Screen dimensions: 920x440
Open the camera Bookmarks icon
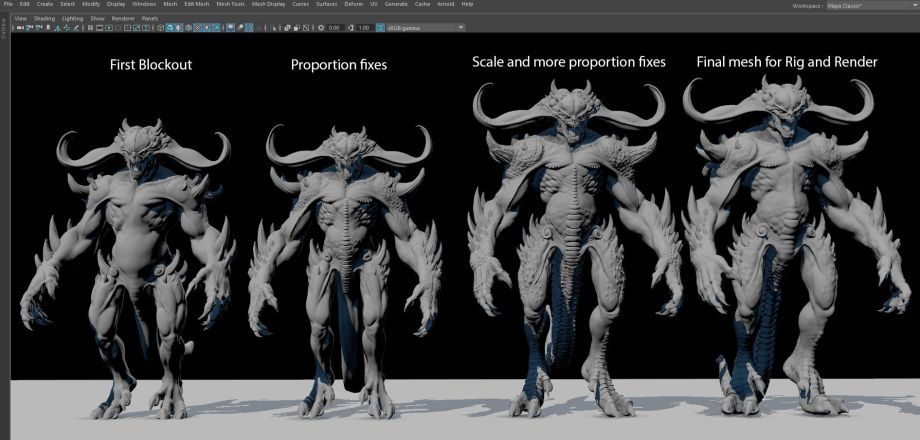click(x=48, y=28)
